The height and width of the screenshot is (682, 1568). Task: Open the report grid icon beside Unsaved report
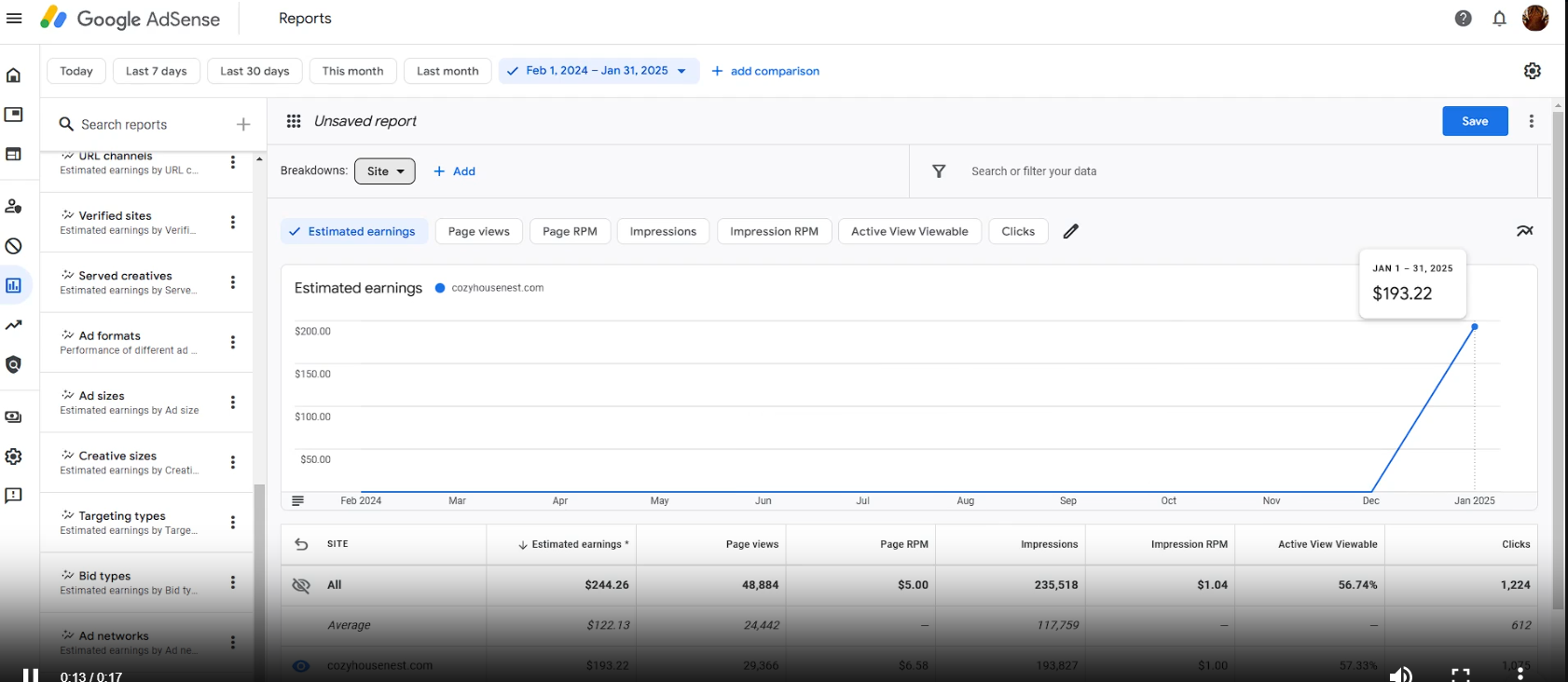[294, 121]
